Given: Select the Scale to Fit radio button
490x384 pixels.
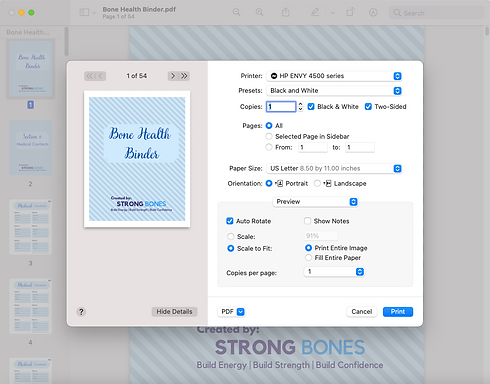Looking at the screenshot, I should [231, 248].
